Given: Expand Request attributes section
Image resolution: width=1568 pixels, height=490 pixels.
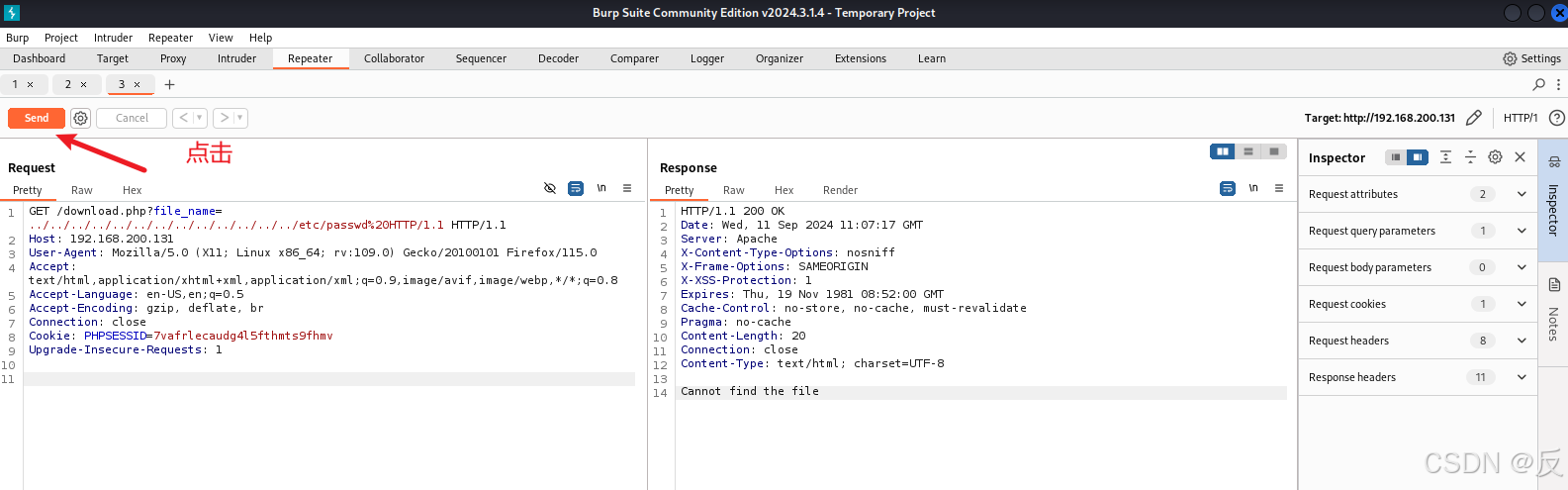Looking at the screenshot, I should 1418,194.
